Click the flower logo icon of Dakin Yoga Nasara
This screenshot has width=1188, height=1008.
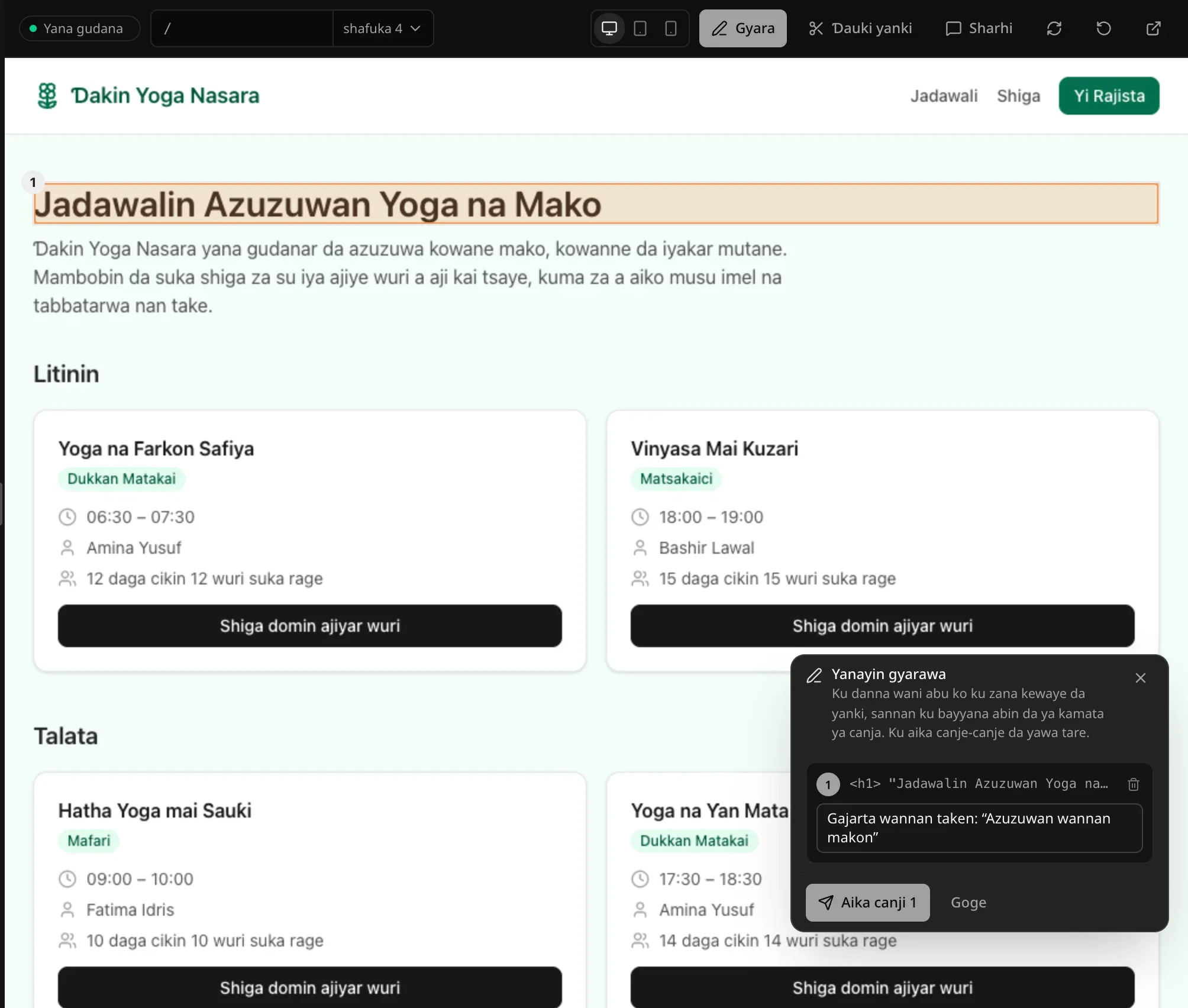pyautogui.click(x=47, y=95)
